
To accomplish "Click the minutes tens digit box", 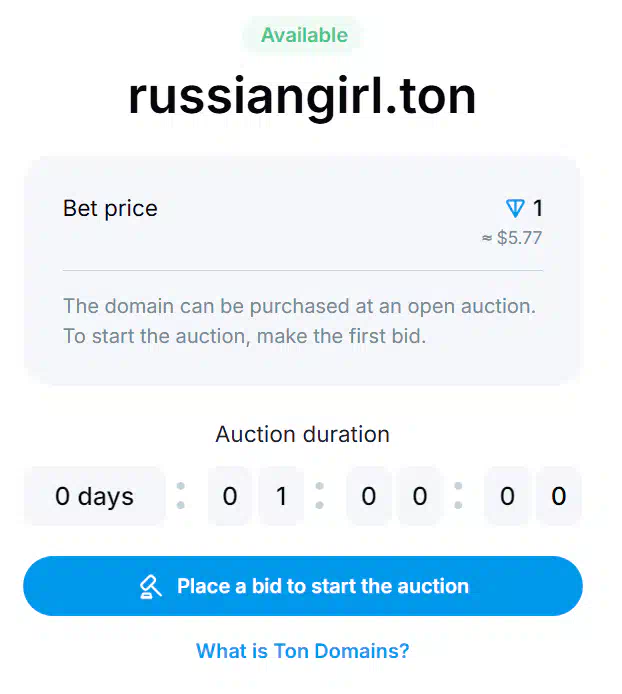I will click(x=369, y=496).
